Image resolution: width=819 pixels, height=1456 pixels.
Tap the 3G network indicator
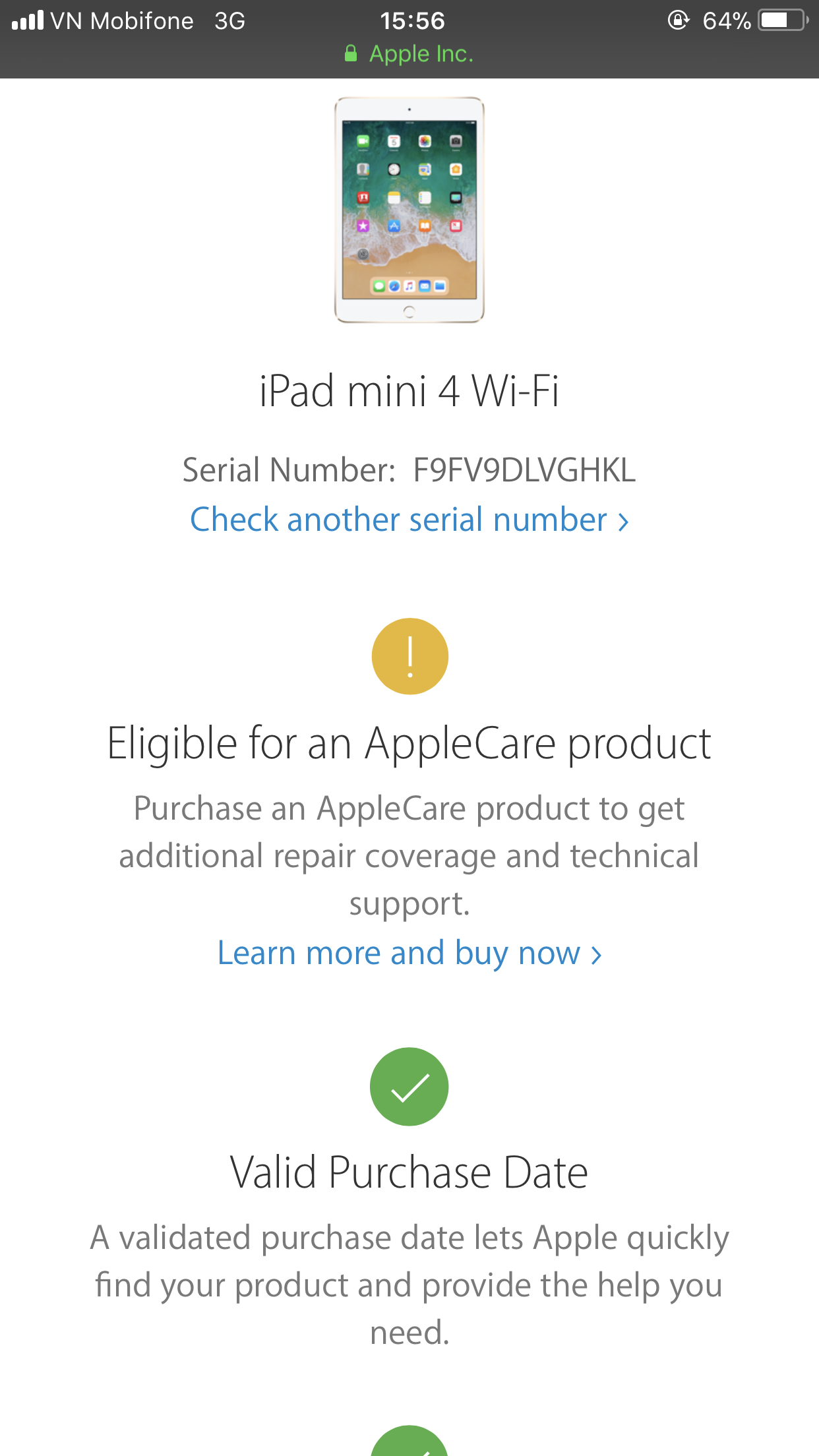[229, 20]
